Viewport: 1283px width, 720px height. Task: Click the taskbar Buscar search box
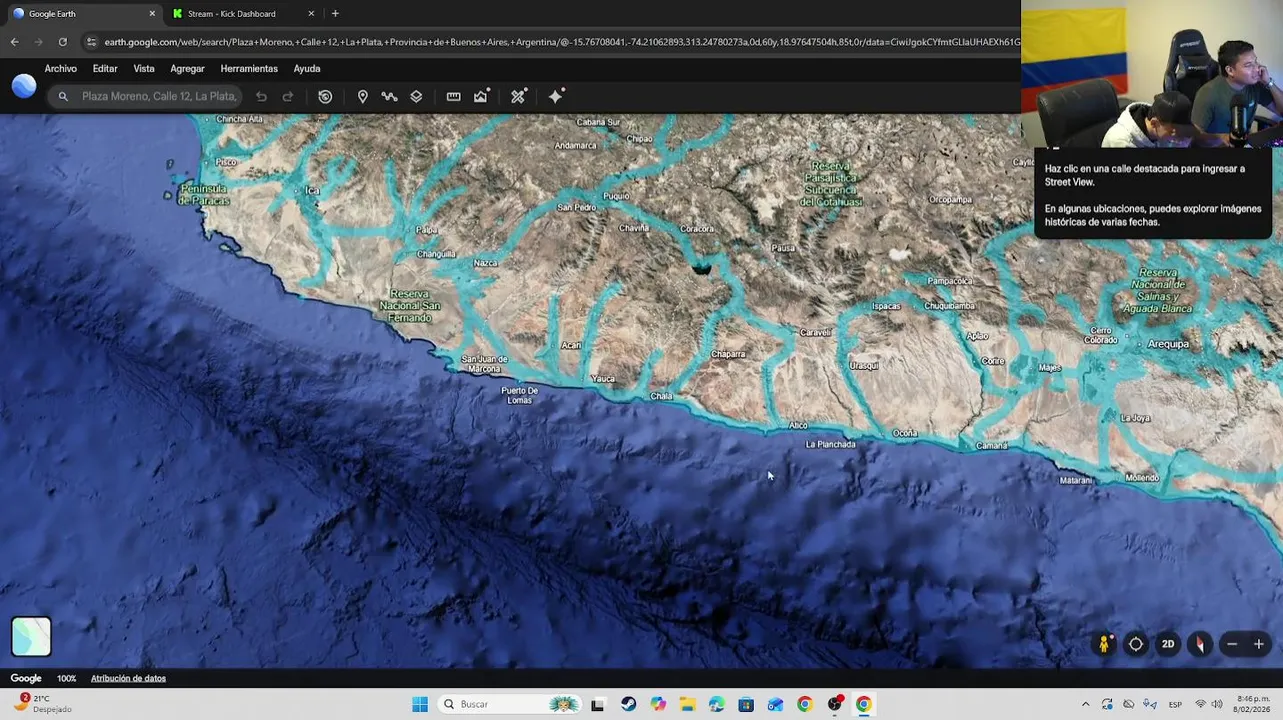(x=512, y=704)
